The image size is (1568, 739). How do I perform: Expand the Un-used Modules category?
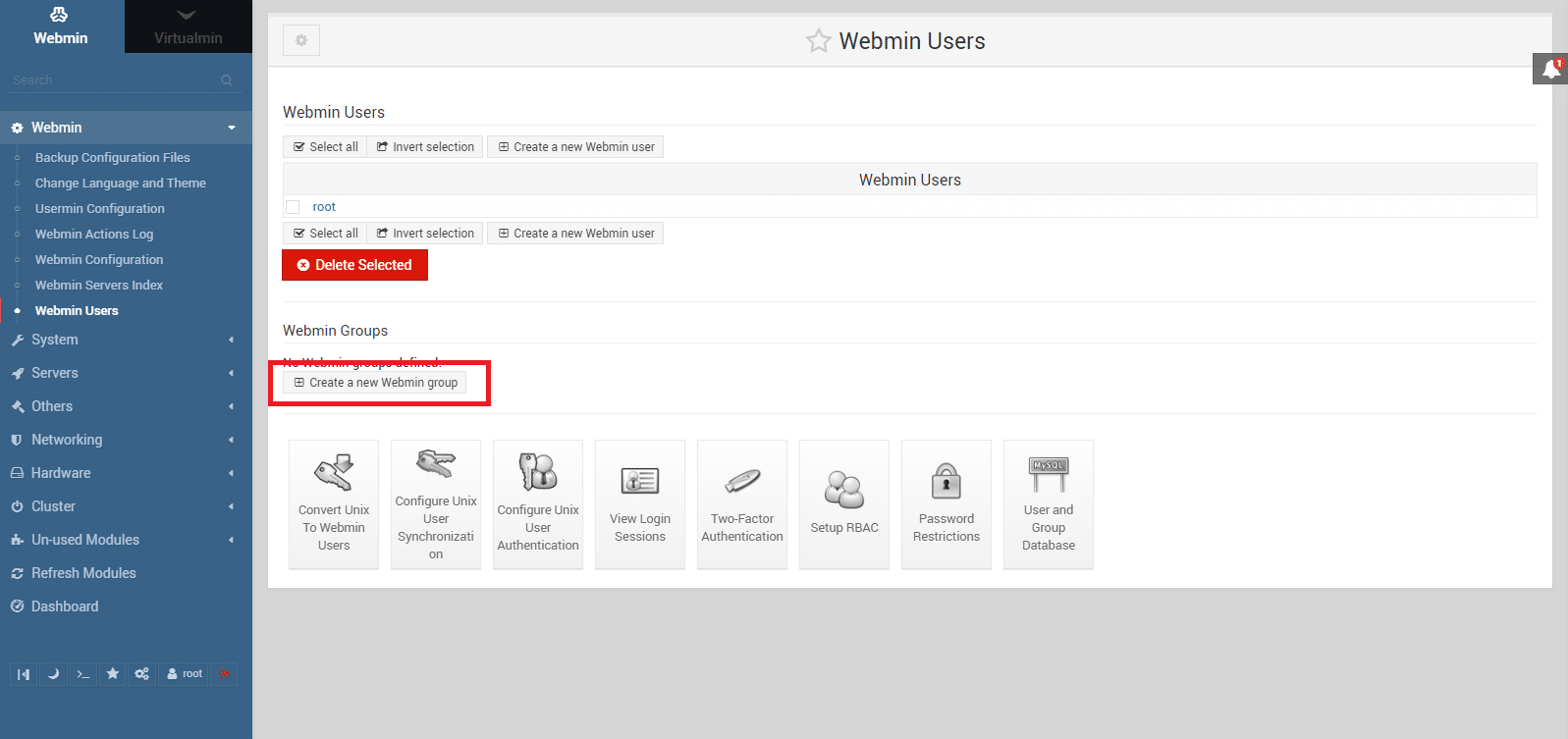click(126, 540)
